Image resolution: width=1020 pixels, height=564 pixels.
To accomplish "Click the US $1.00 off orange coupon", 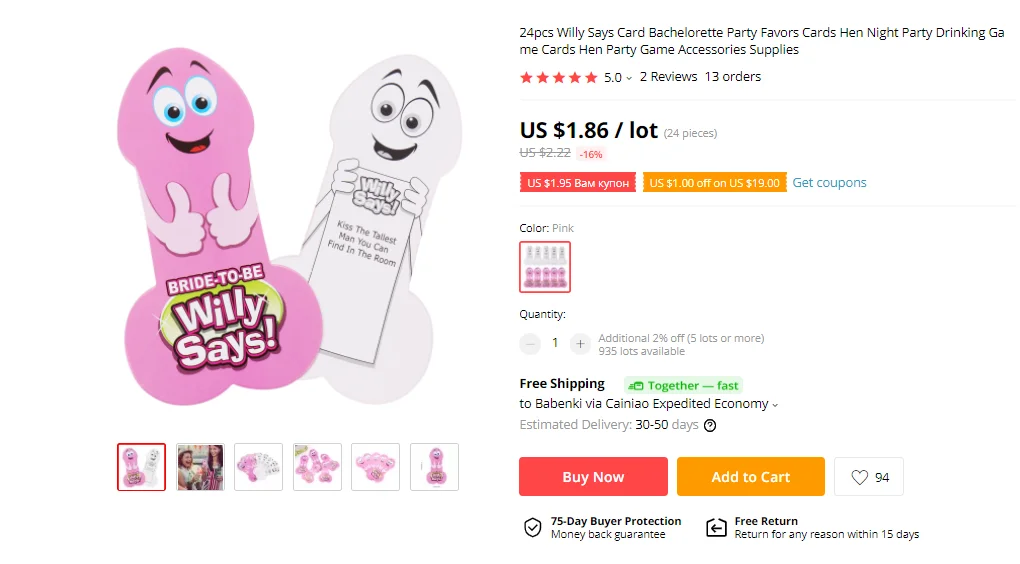I will pos(714,183).
